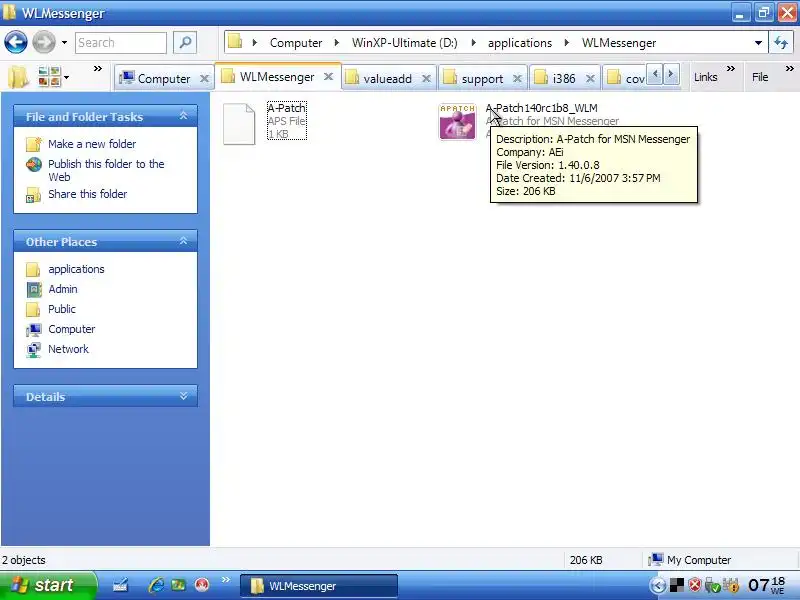This screenshot has width=800, height=600.
Task: Click the Folders toolbar icon
Action: [18, 78]
